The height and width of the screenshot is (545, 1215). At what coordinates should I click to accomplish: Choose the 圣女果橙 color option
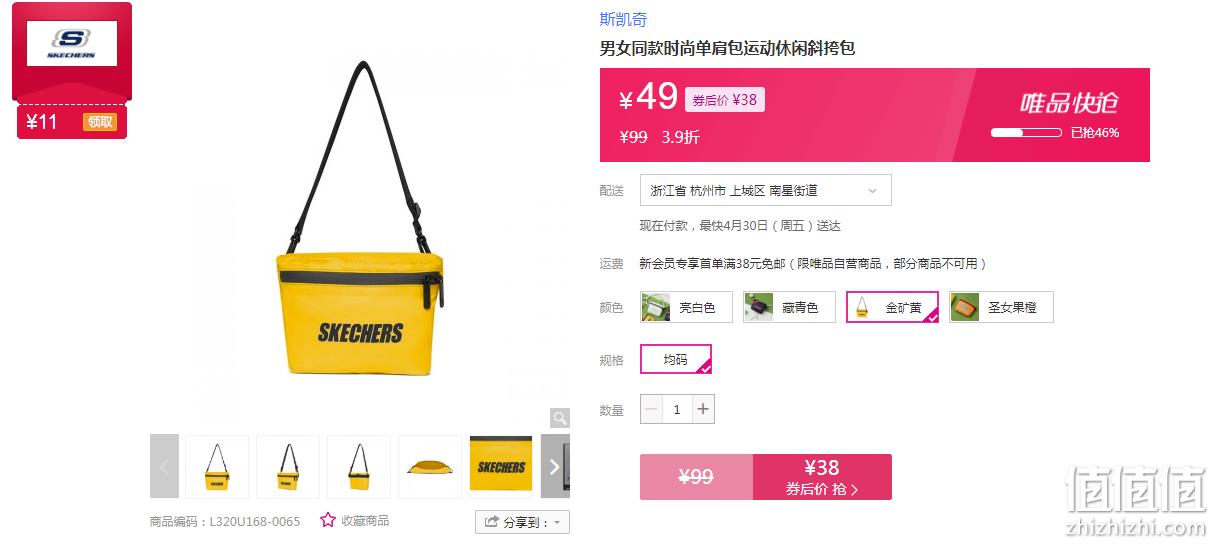(x=1001, y=307)
